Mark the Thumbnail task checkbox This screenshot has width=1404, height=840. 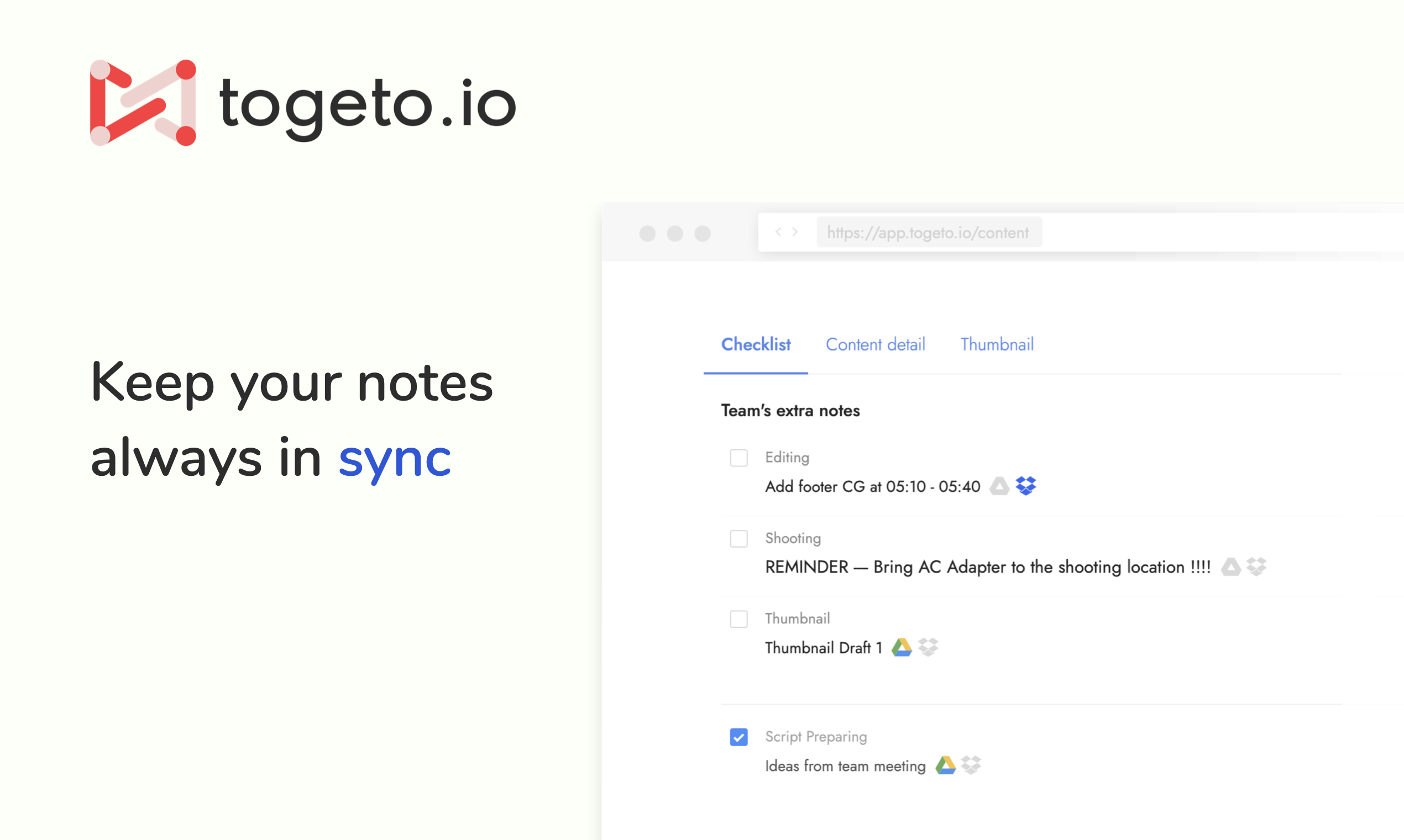coord(738,619)
